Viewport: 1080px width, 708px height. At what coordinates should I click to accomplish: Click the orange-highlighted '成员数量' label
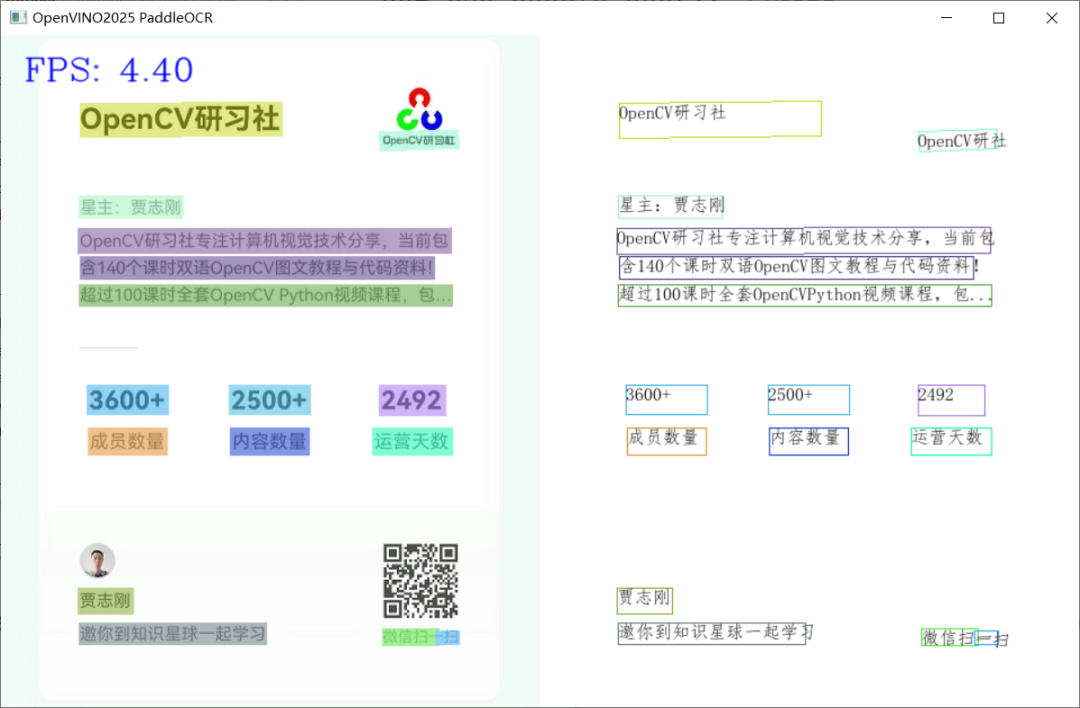pos(127,441)
